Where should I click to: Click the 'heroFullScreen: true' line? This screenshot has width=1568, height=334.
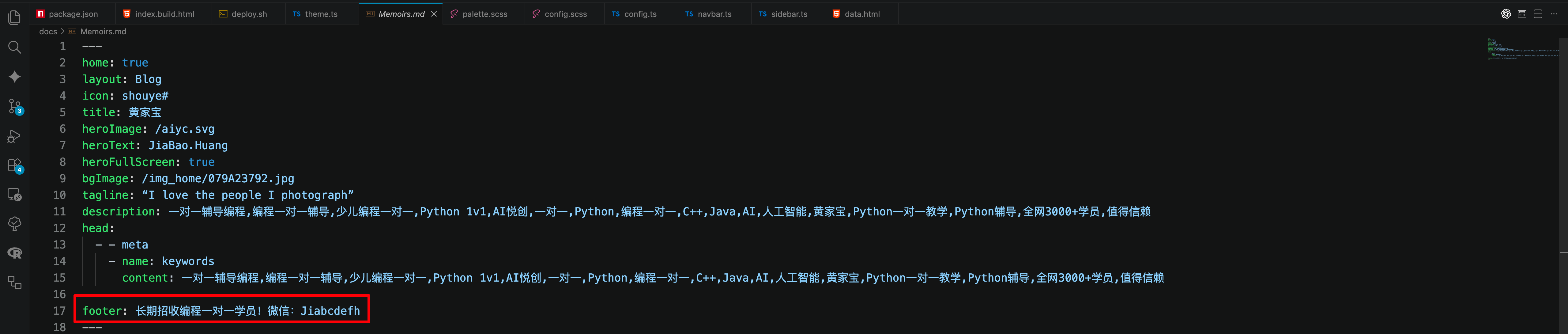[148, 162]
